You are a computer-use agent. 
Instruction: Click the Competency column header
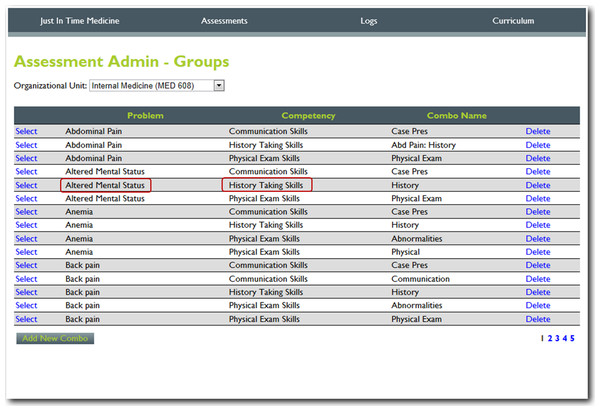tap(308, 116)
